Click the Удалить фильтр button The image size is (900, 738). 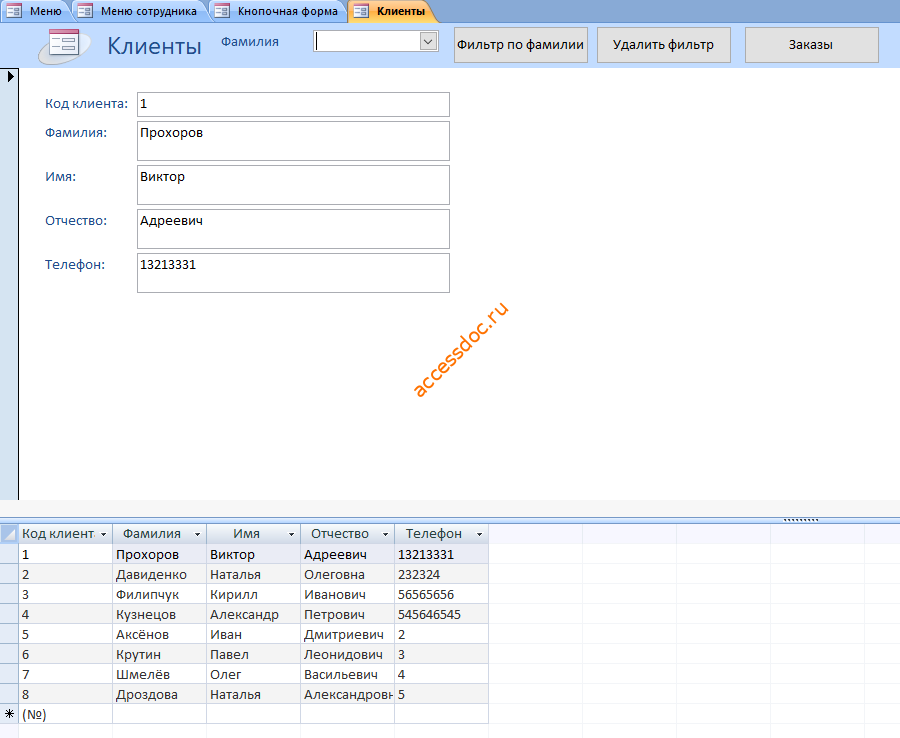click(x=664, y=45)
